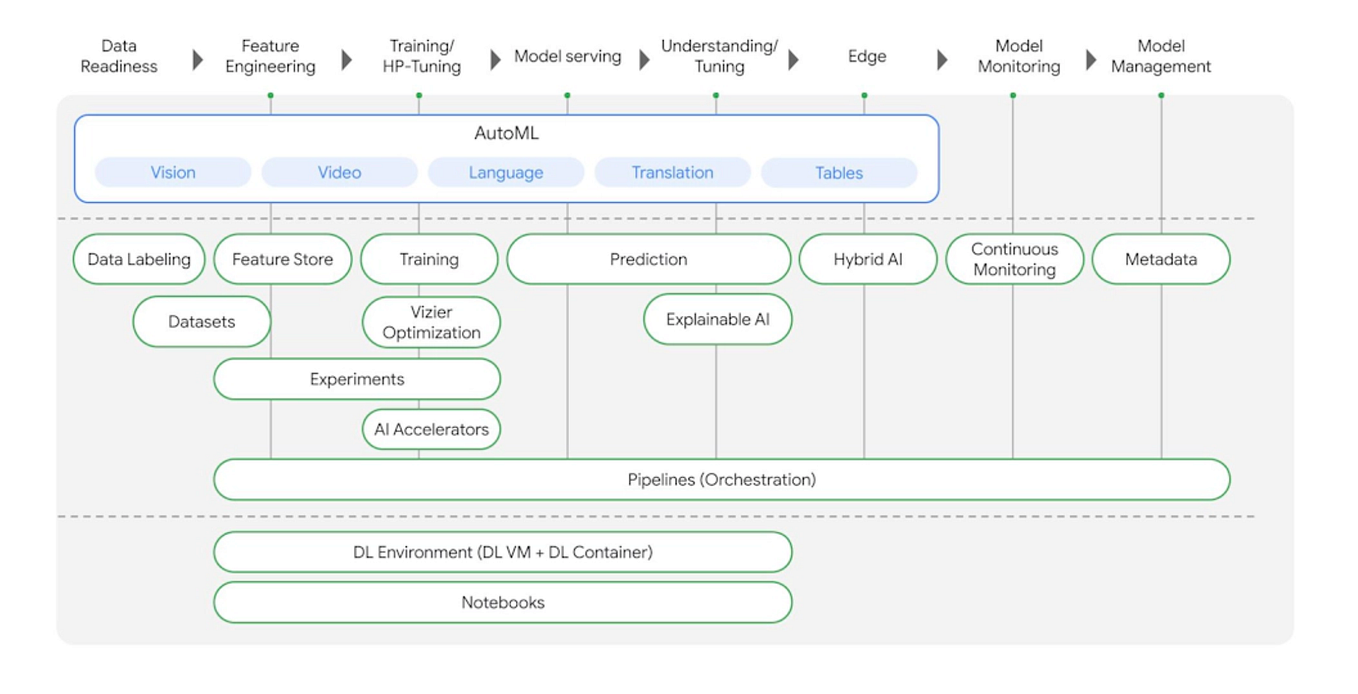
Task: Click the Hybrid AI pill
Action: 866,259
